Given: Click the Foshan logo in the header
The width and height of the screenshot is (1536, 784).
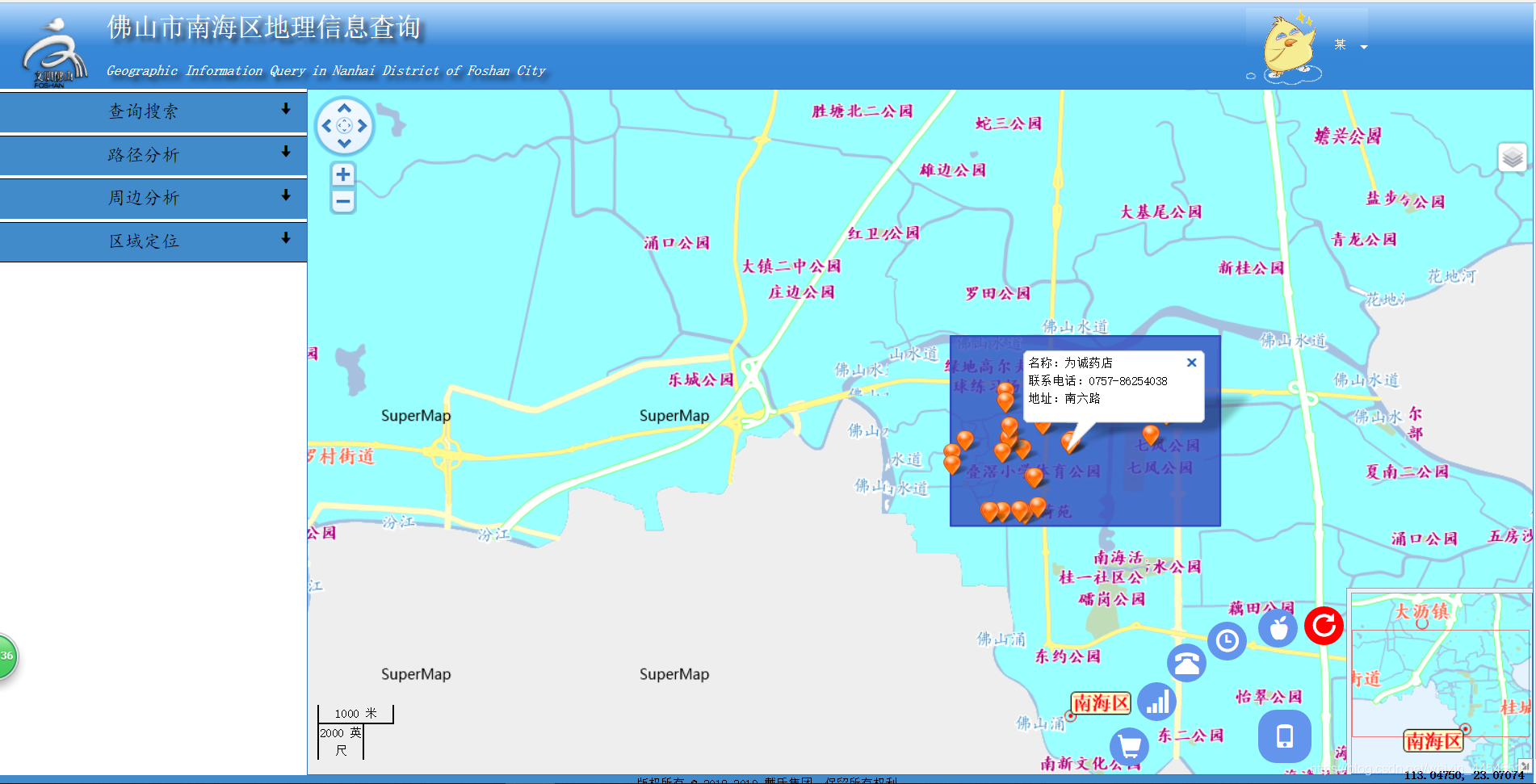Looking at the screenshot, I should point(53,53).
